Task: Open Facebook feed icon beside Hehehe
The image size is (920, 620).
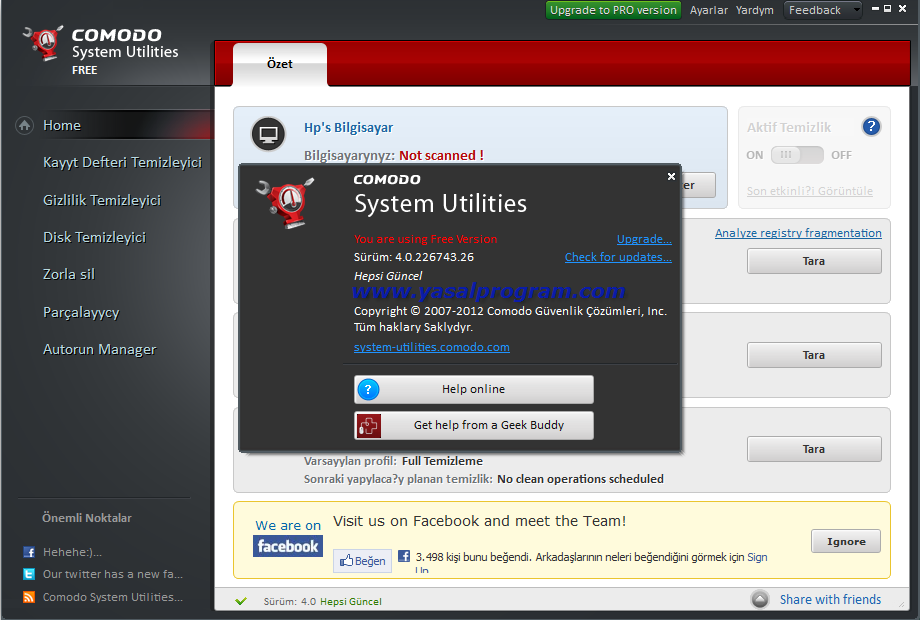Action: 29,552
